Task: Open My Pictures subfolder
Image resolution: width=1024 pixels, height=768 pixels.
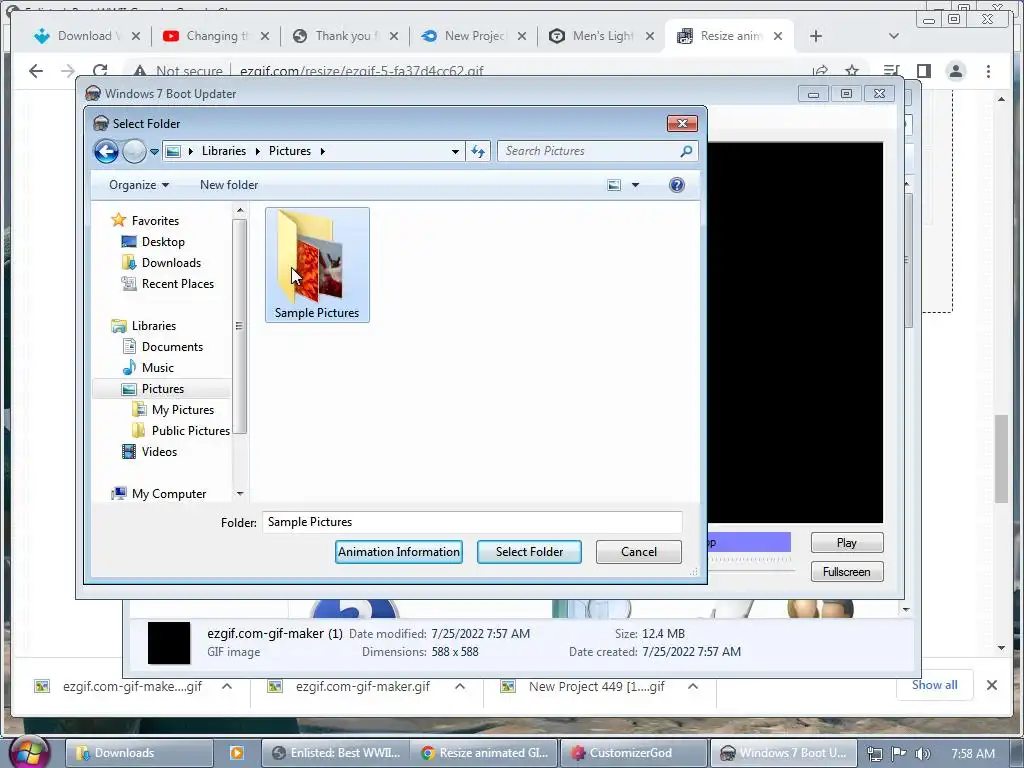Action: [173, 409]
